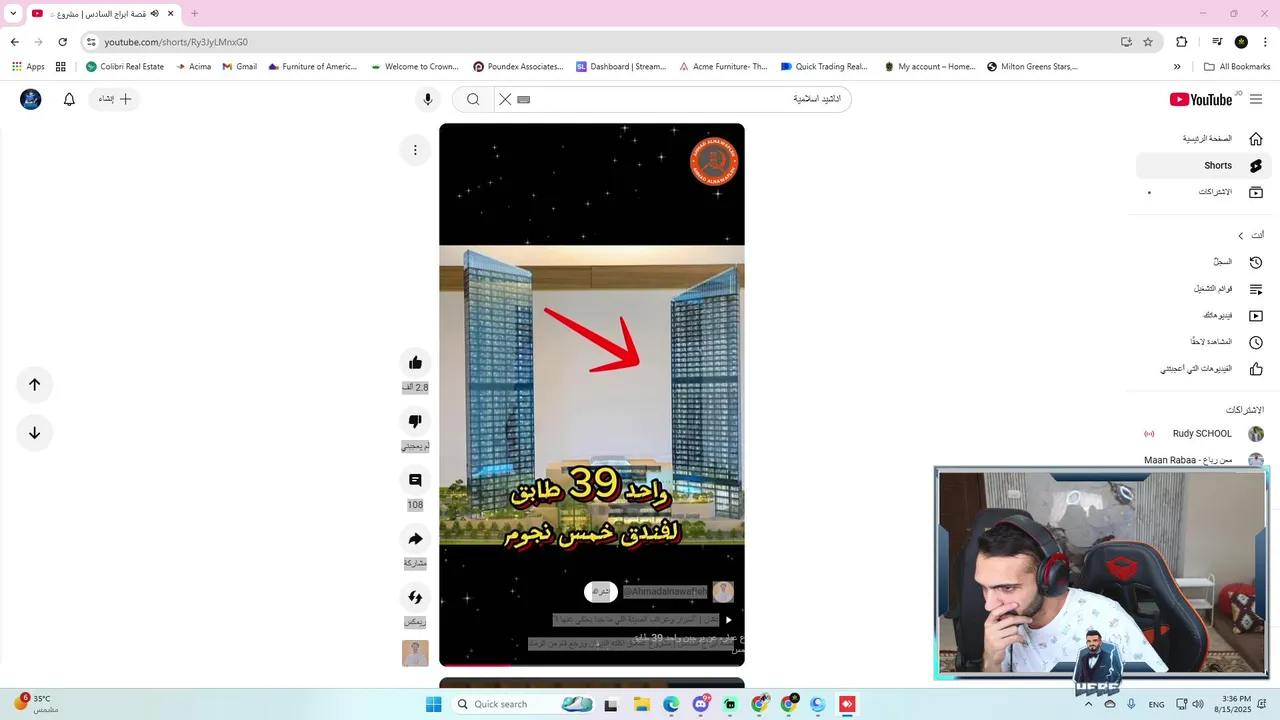This screenshot has height=720, width=1280.
Task: Expand the You (أنت) section chevron
Action: 1241,236
